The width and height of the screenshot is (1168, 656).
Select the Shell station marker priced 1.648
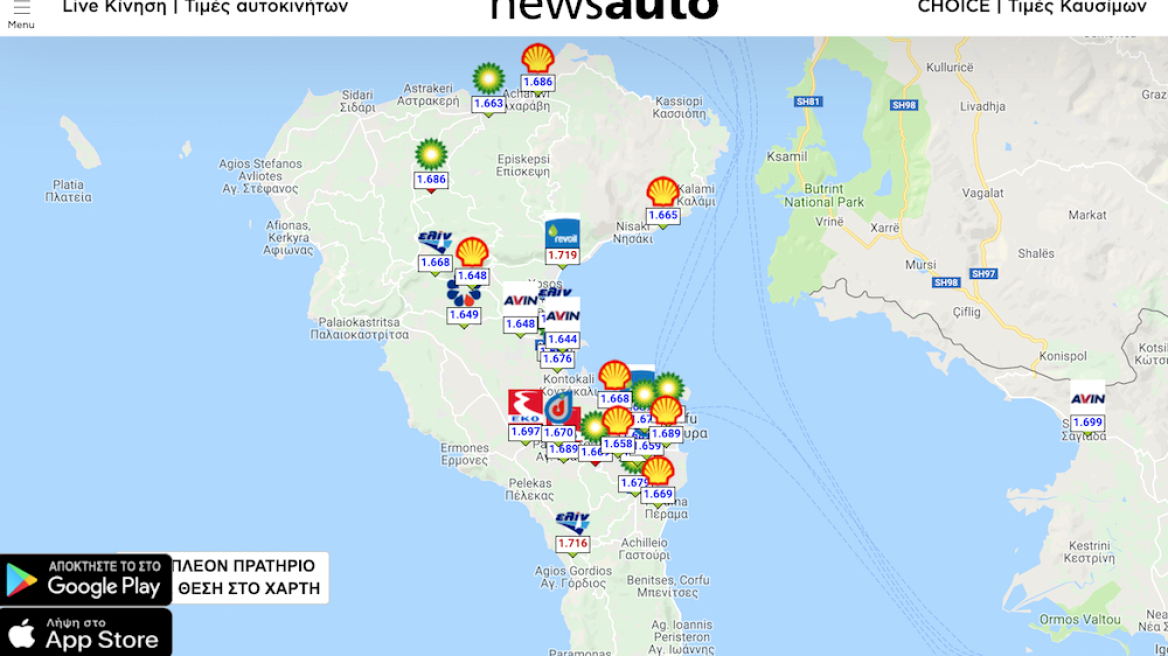[472, 253]
